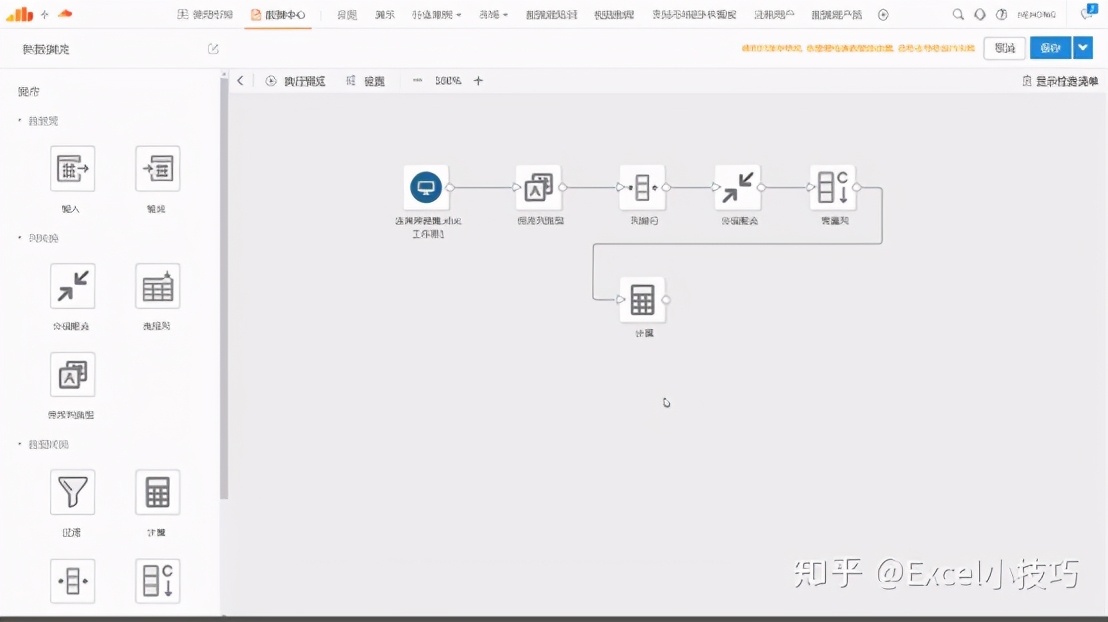This screenshot has height=622, width=1108.
Task: Click the calculator node at the end of the flow
Action: pyautogui.click(x=642, y=298)
